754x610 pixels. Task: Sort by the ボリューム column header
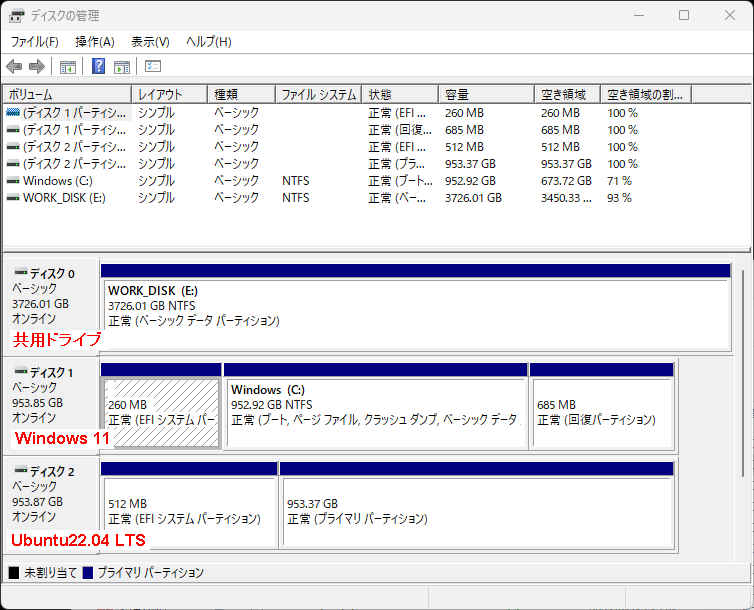coord(66,95)
